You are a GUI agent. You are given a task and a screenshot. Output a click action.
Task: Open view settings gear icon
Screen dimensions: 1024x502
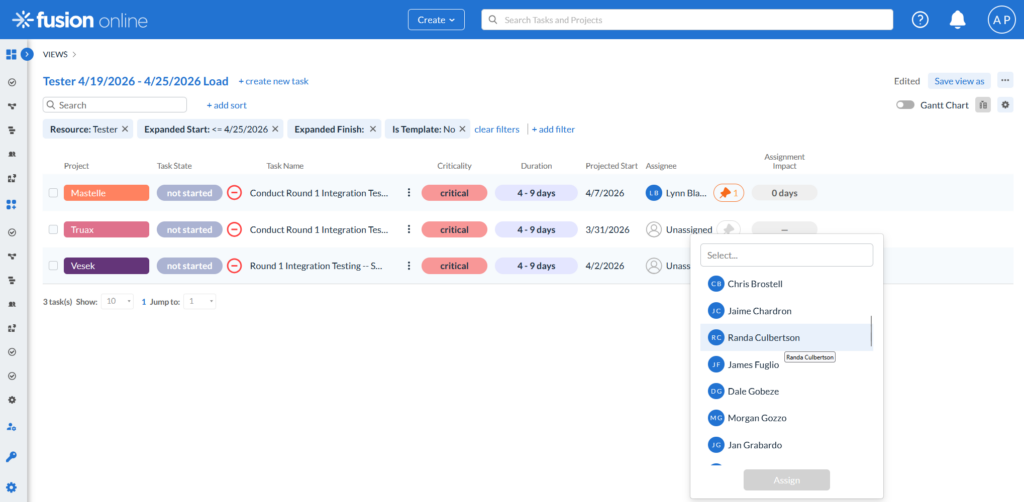[x=1005, y=105]
